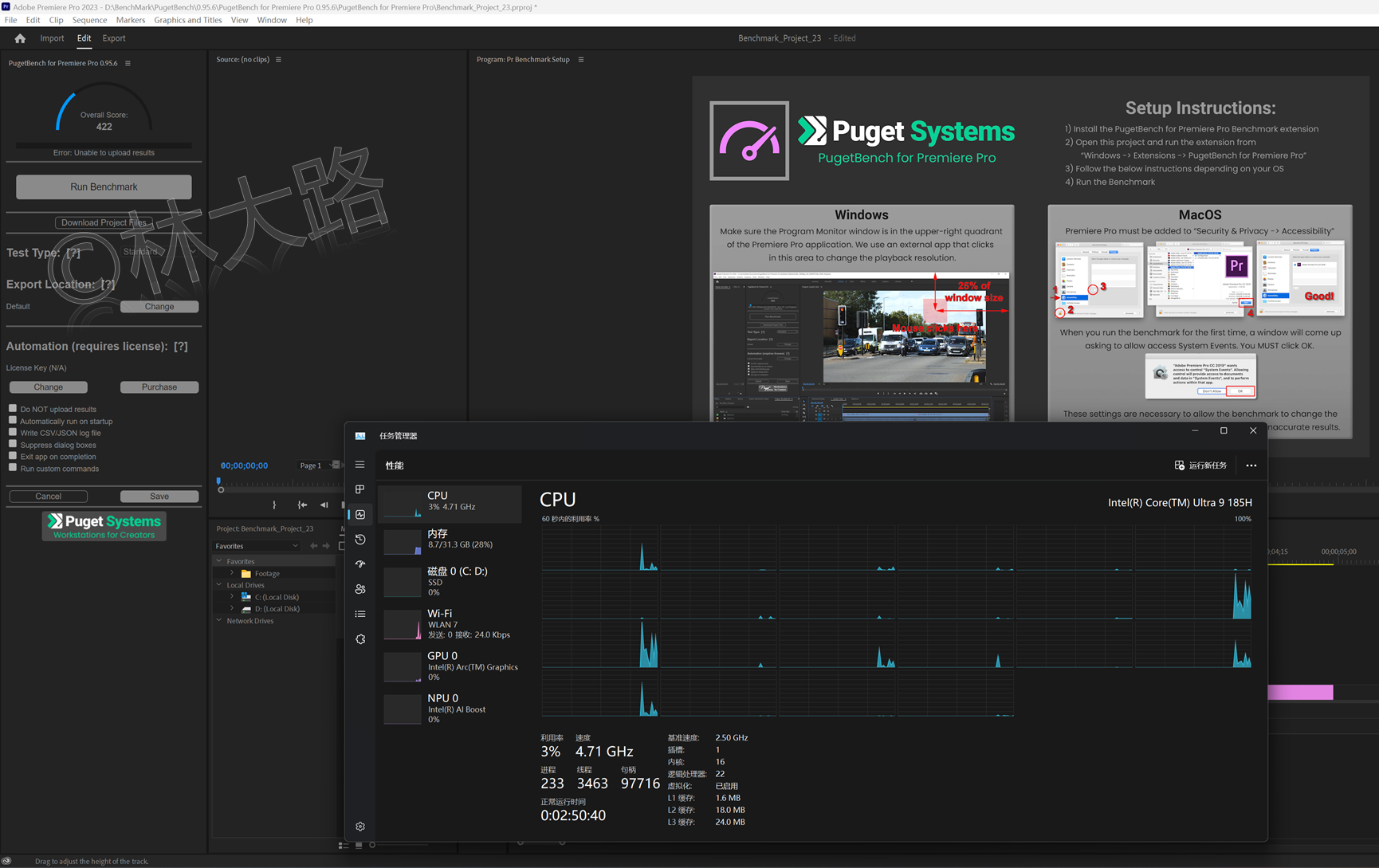Expand the C: (Local Disk) node chevron
Image resolution: width=1379 pixels, height=868 pixels.
(232, 597)
